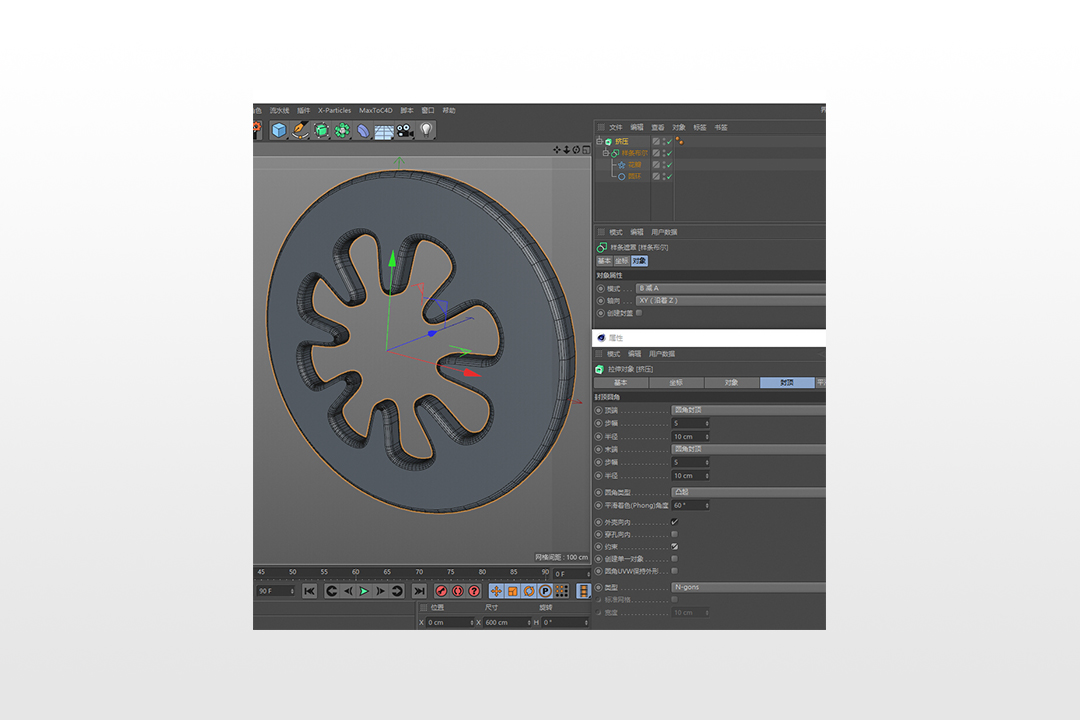Click the position X 0 cm field
1080x720 pixels.
[x=450, y=622]
